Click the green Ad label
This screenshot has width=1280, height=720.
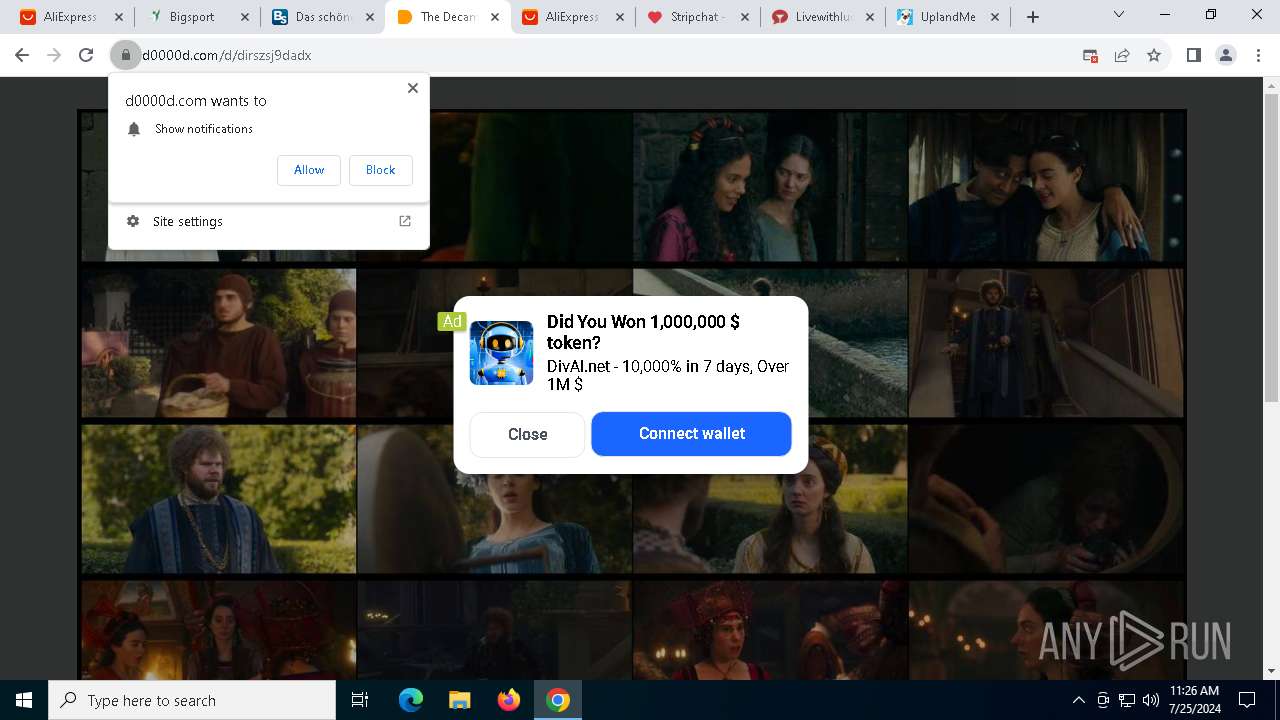pos(452,321)
